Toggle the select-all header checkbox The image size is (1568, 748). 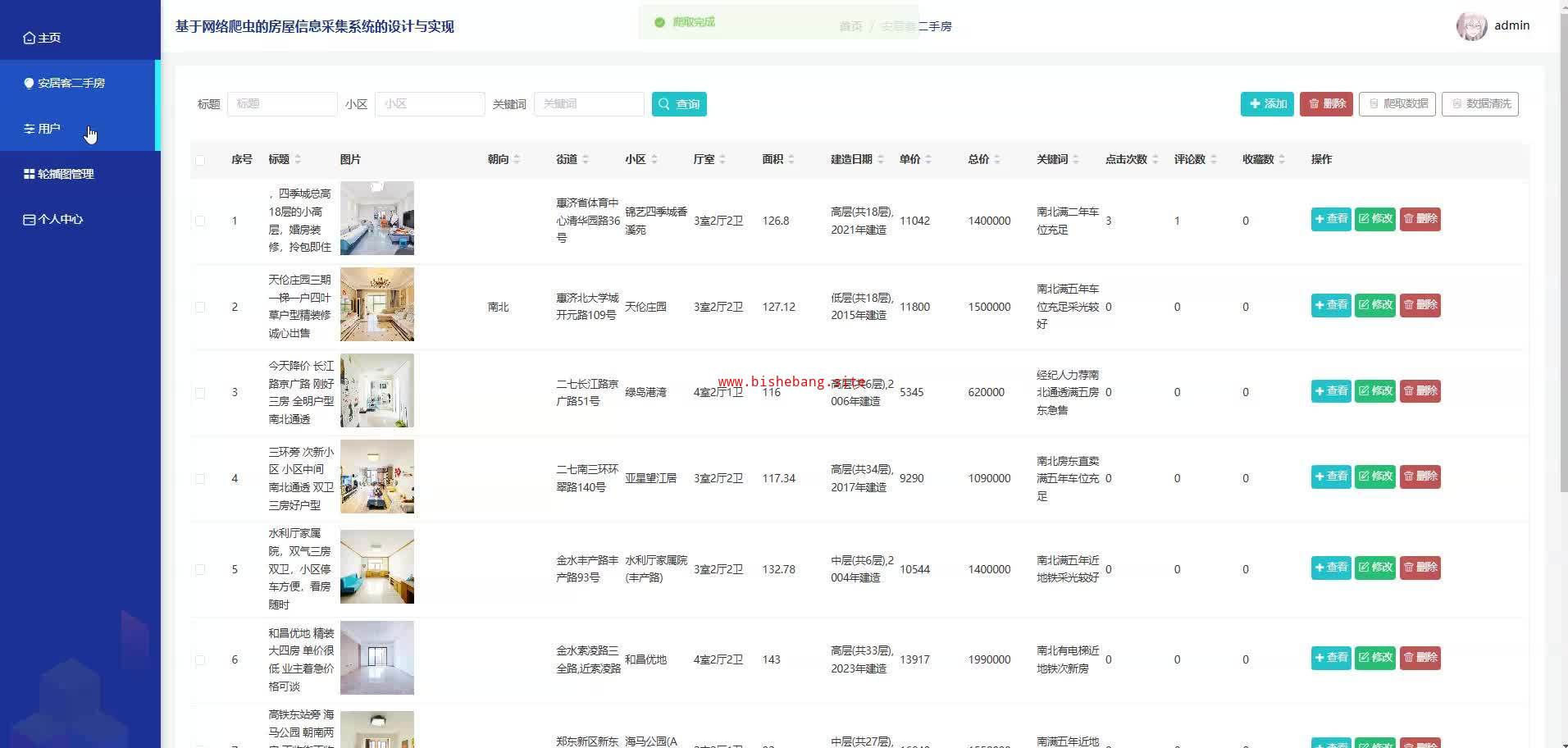click(x=200, y=160)
